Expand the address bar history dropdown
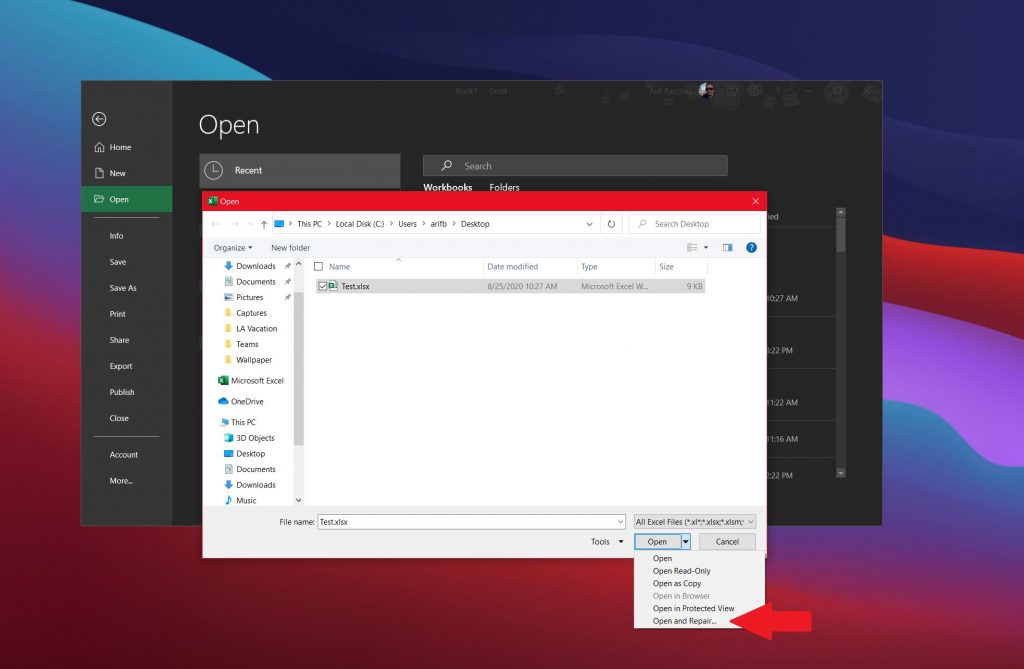The width and height of the screenshot is (1024, 669). [x=589, y=224]
